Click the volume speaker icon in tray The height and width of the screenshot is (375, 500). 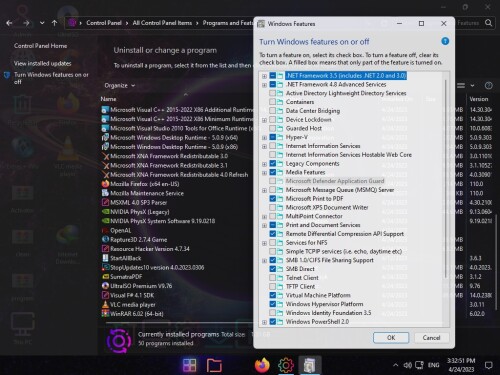point(407,365)
